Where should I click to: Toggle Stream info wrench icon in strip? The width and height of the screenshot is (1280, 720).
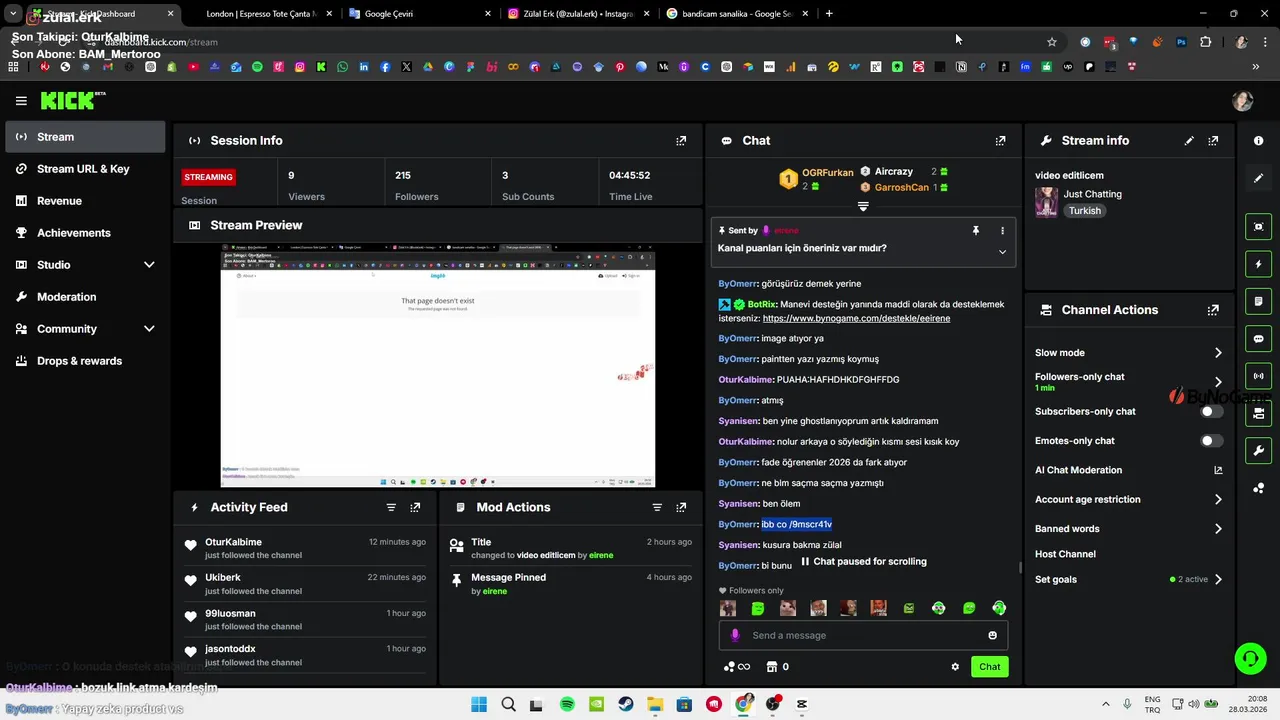click(x=1258, y=451)
